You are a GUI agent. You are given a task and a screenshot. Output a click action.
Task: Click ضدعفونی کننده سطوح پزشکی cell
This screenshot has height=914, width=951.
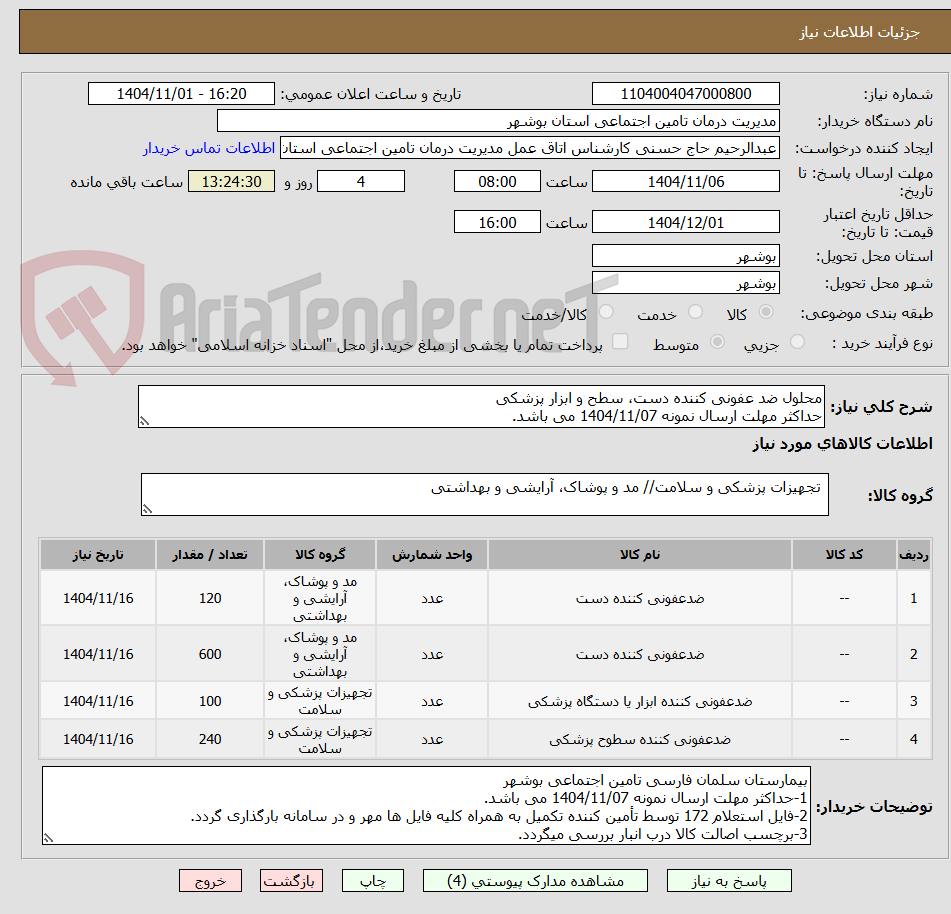click(x=640, y=739)
